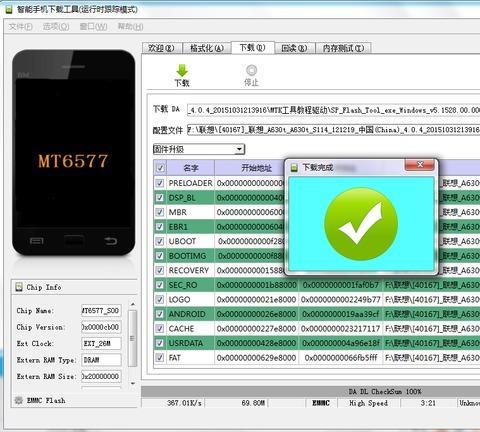This screenshot has width=480, height=432.
Task: Switch to the Welcome (欢迎) tab
Action: (162, 48)
